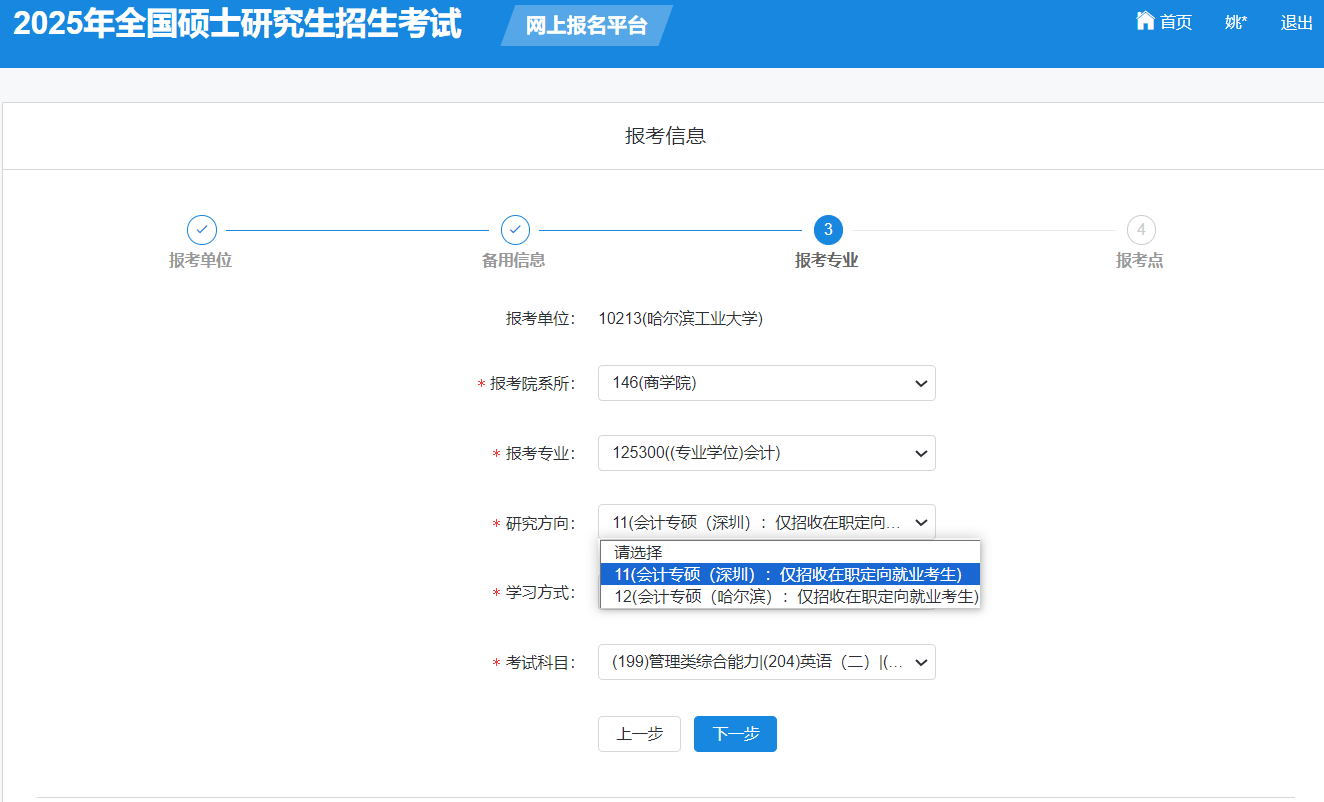Click the step 3 circle for 报考专业
Image resolution: width=1324 pixels, height=802 pixels.
point(828,230)
